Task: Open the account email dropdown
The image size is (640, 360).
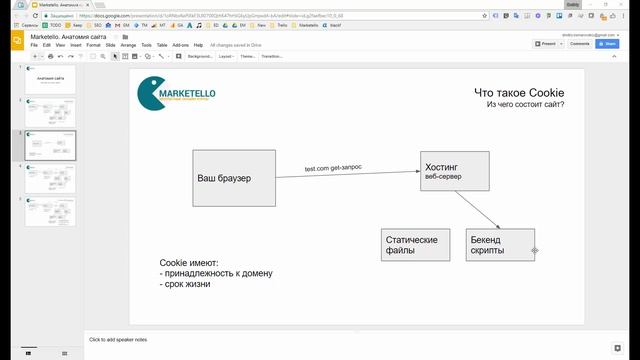Action: point(590,35)
